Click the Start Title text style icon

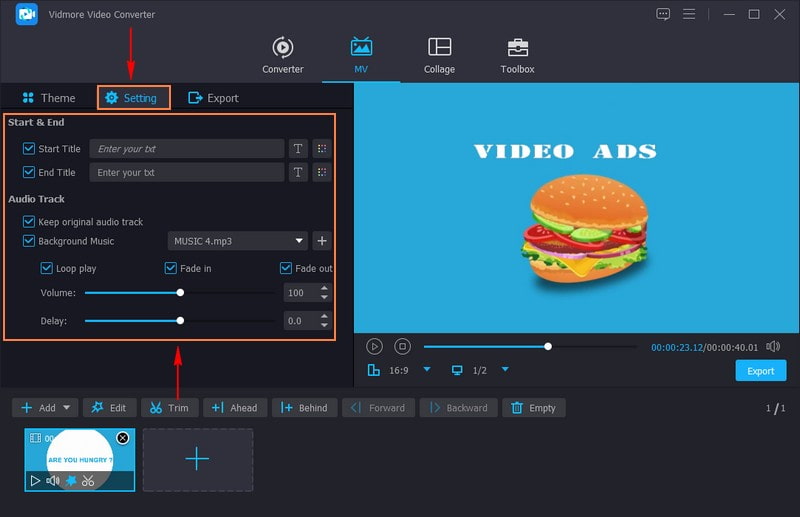click(x=297, y=149)
